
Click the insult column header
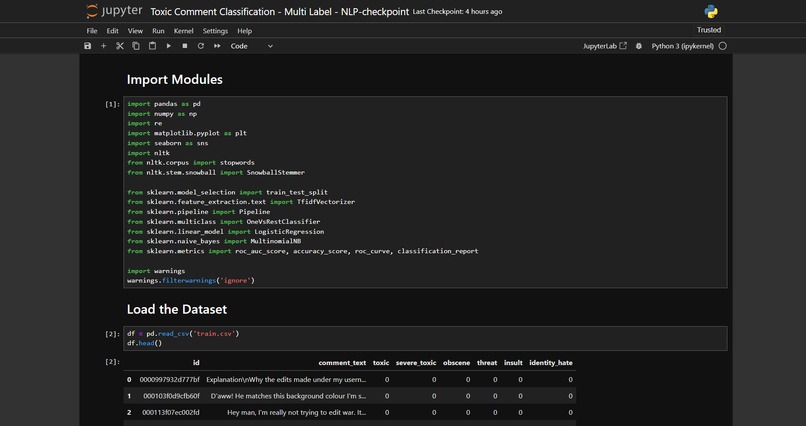tap(513, 363)
